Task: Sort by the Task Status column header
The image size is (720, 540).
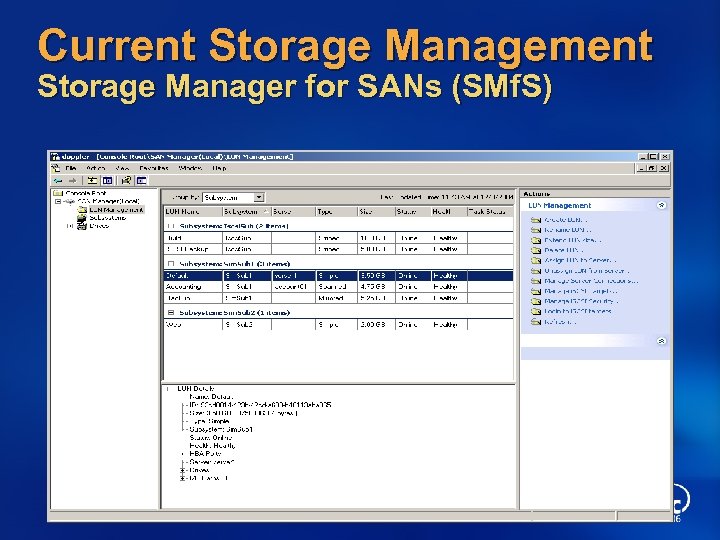Action: coord(490,212)
